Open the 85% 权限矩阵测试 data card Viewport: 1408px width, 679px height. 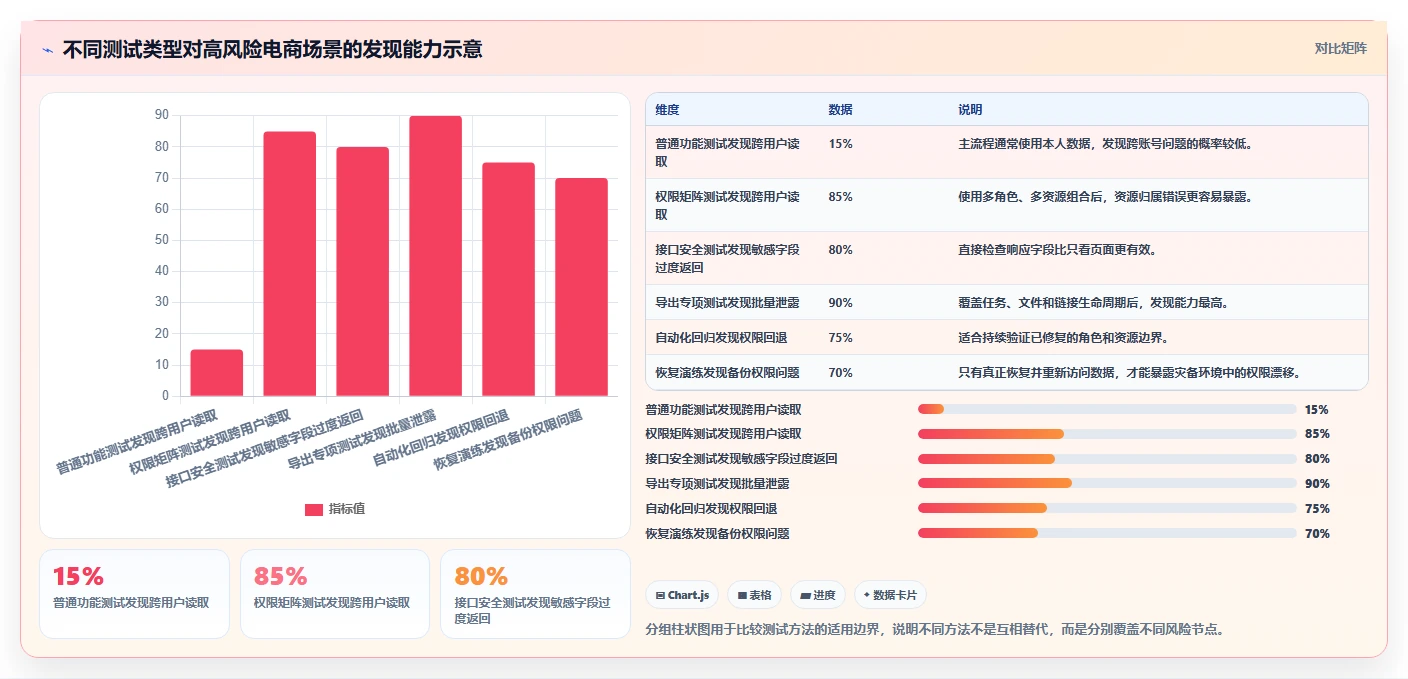[335, 594]
